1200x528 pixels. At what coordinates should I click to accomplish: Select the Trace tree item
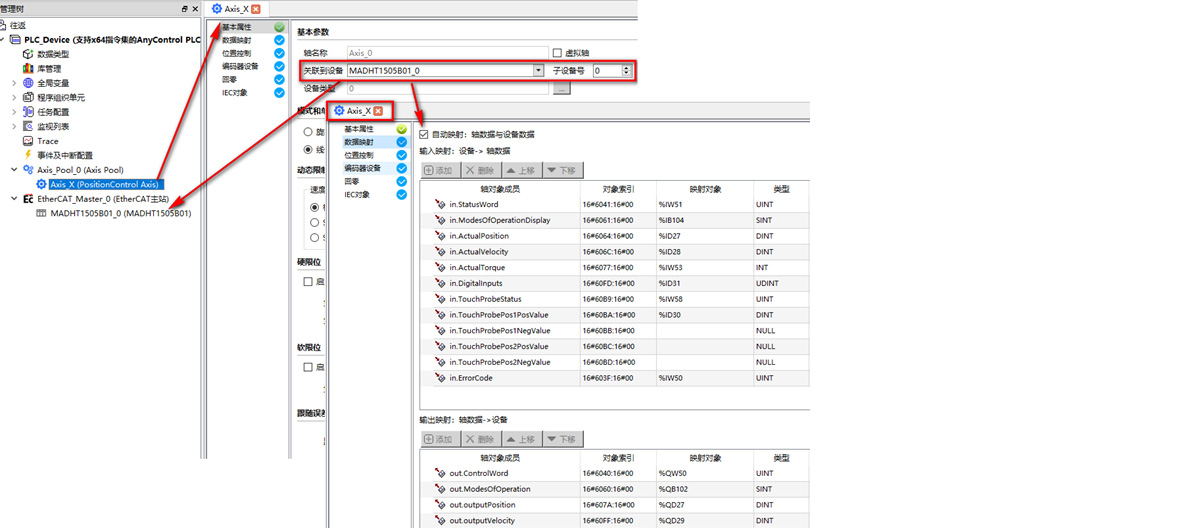(x=48, y=141)
